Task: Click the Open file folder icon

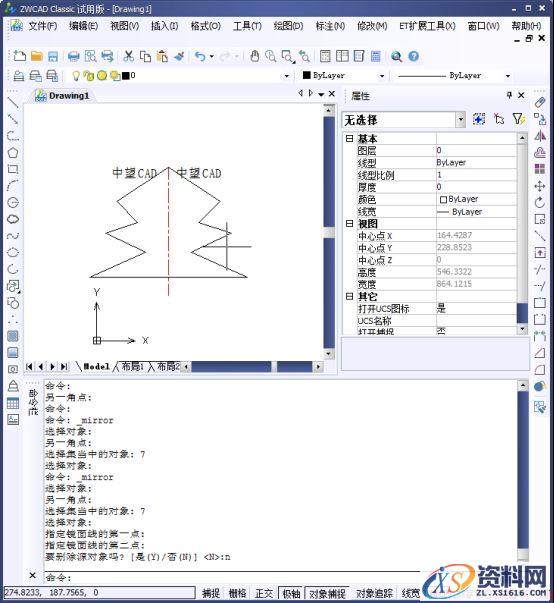Action: tap(37, 57)
